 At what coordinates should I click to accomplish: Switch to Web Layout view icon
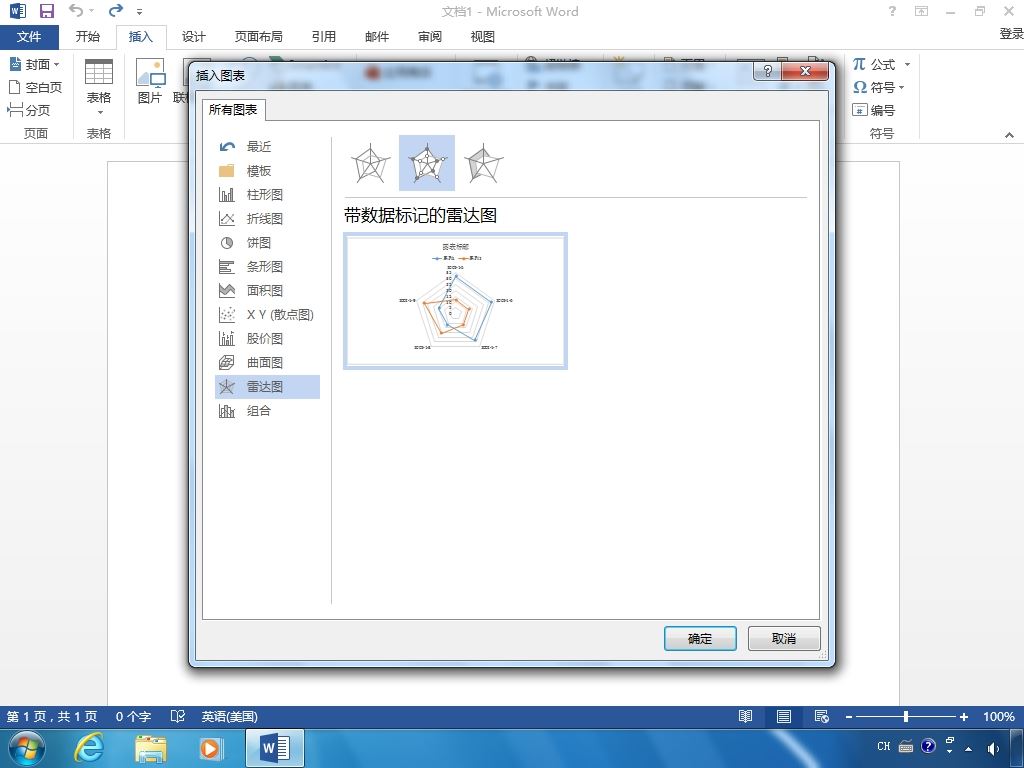tap(822, 716)
